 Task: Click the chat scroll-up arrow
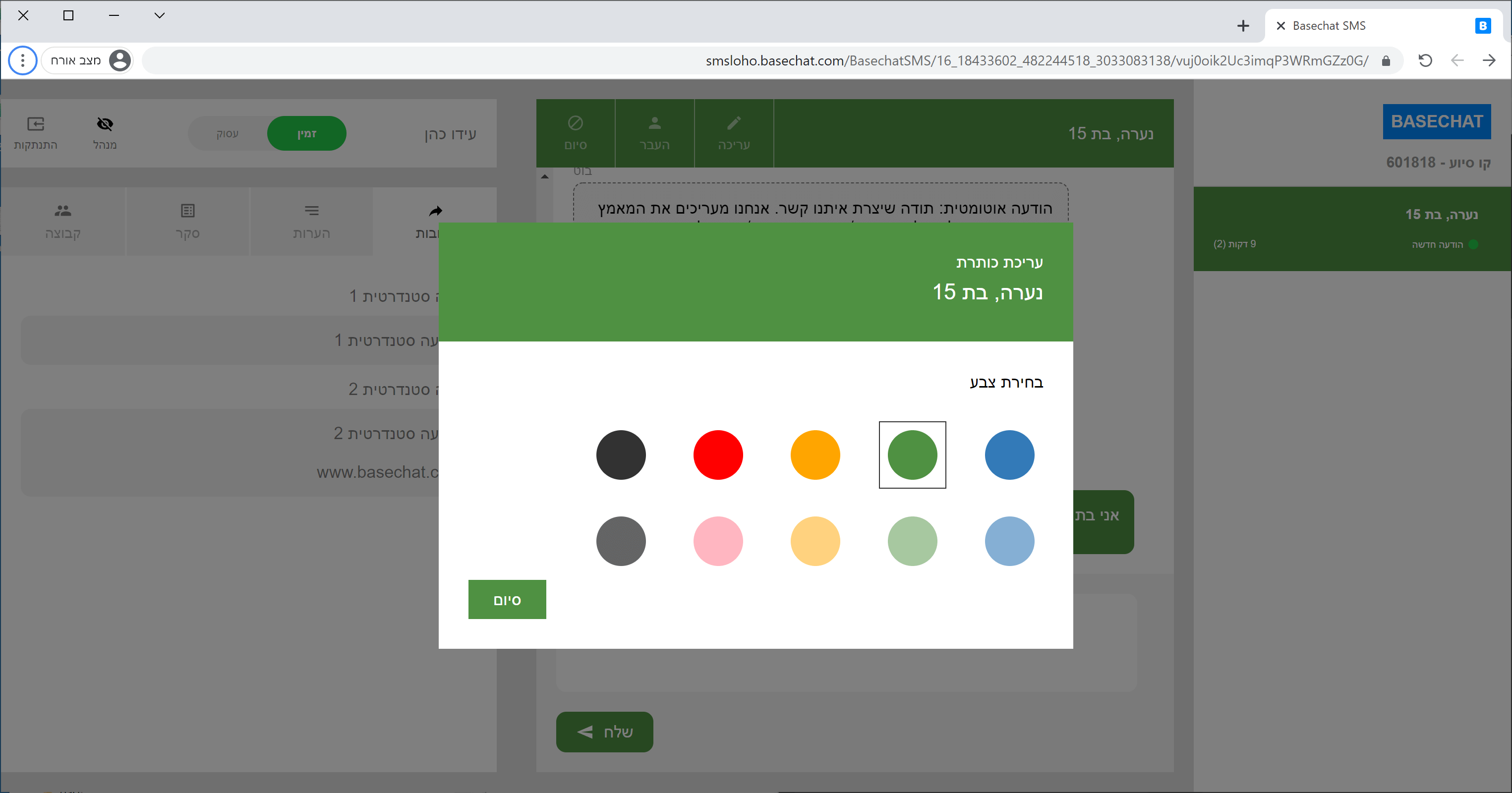(545, 176)
